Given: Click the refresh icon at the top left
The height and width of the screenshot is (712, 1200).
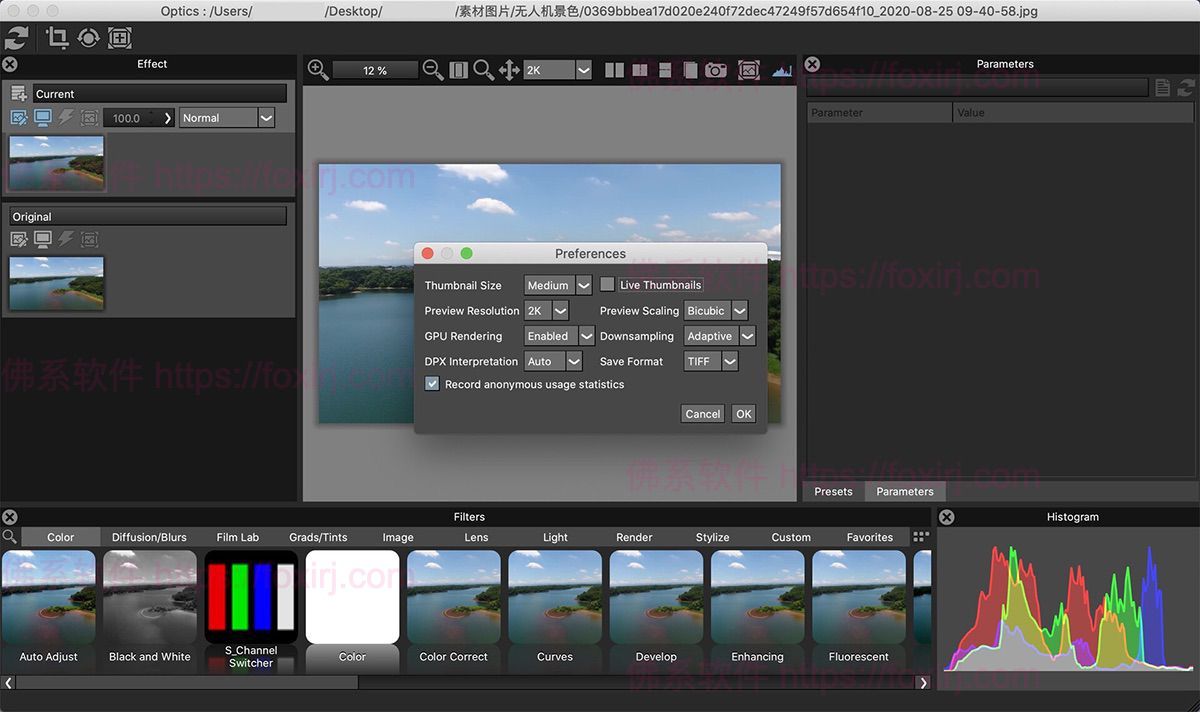Looking at the screenshot, I should (x=16, y=37).
